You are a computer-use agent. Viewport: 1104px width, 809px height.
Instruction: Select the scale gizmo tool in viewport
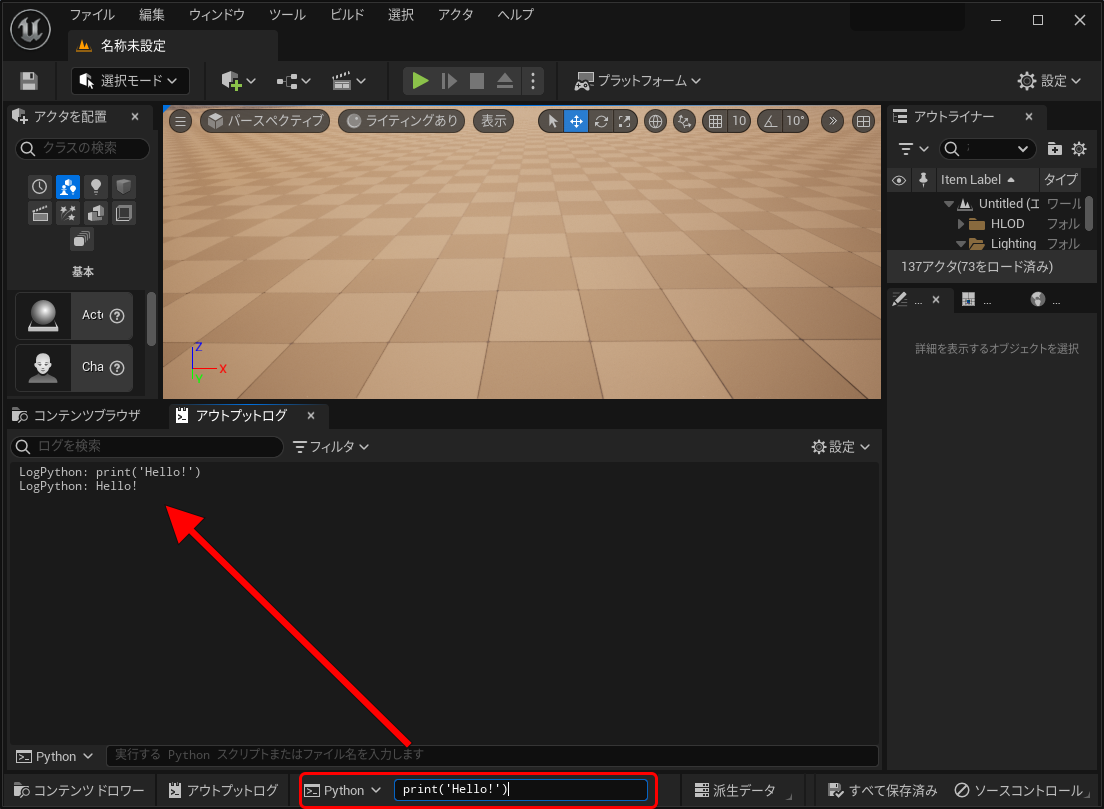click(625, 121)
